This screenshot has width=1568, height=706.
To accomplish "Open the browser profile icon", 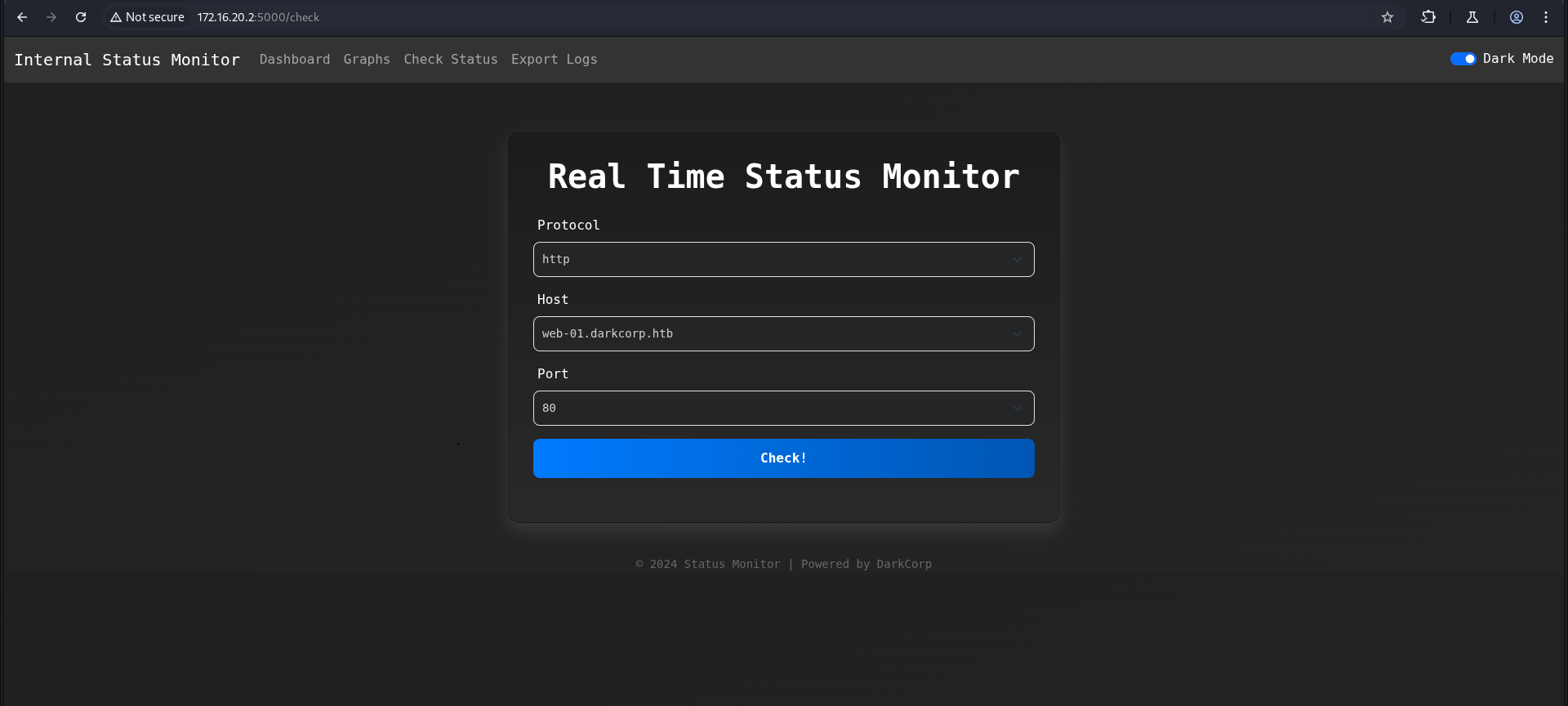I will (1517, 17).
